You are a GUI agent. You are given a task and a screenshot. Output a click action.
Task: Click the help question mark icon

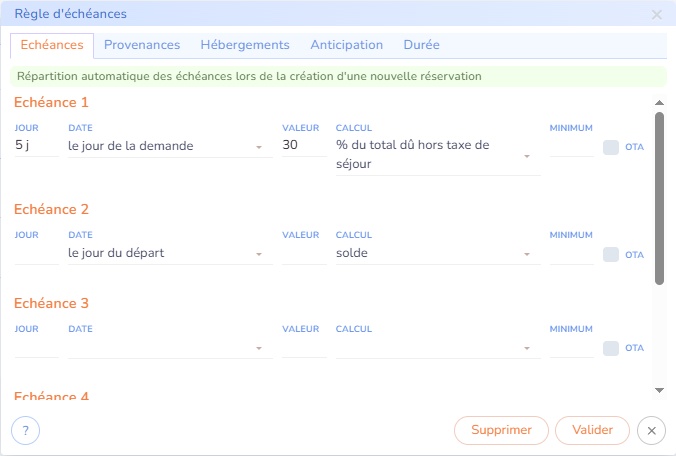coord(25,430)
